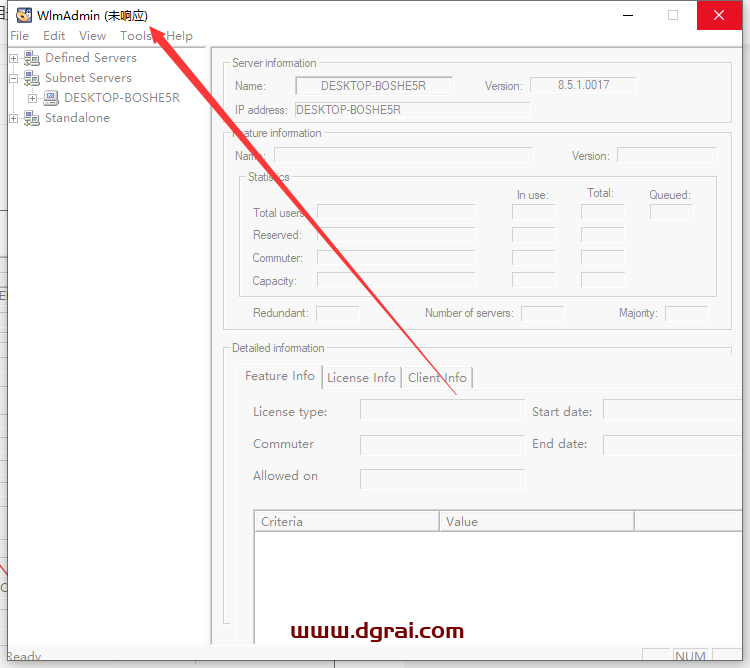The image size is (750, 668).
Task: Click the License type field
Action: tap(442, 410)
